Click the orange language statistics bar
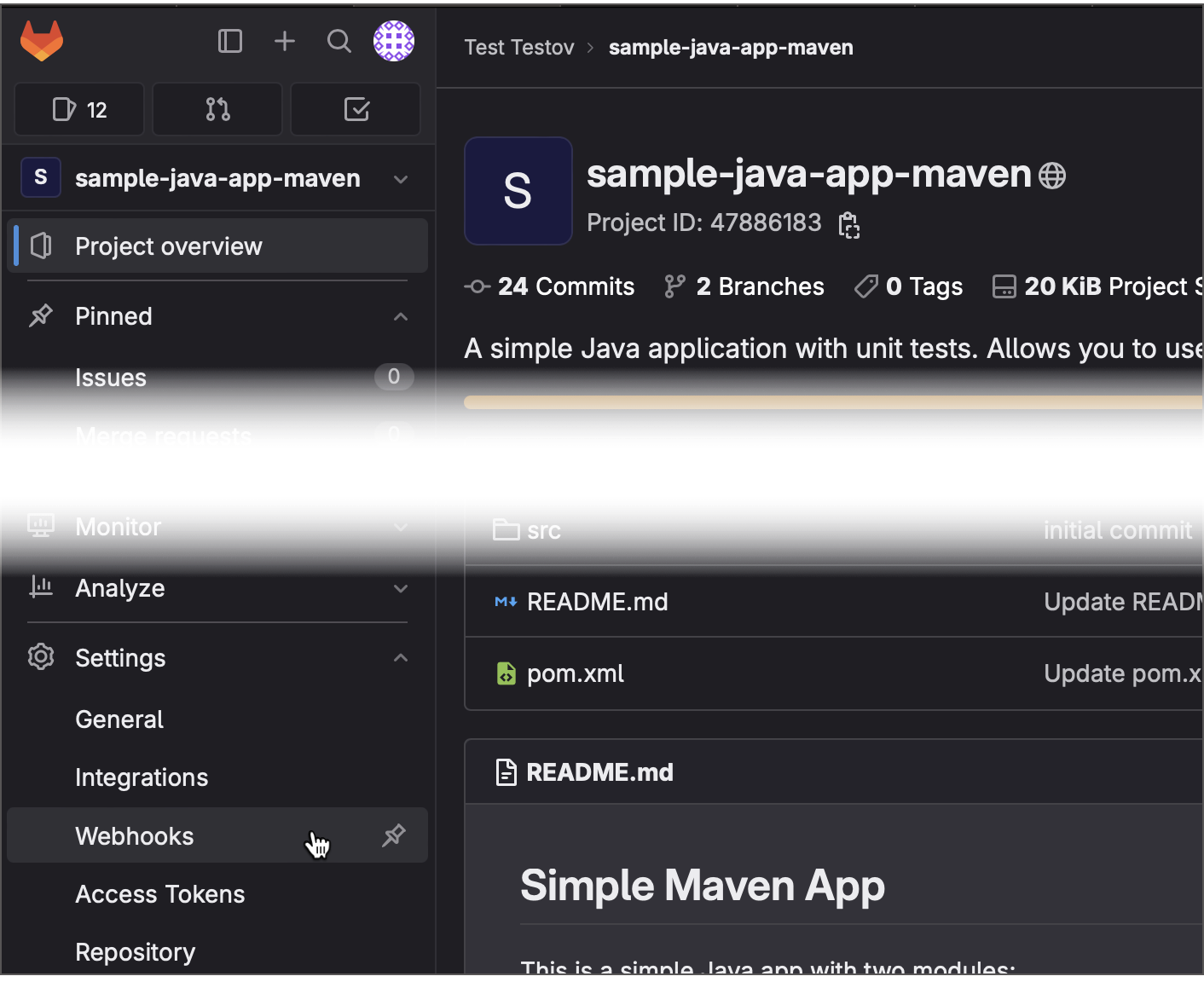This screenshot has width=1204, height=982. (x=831, y=401)
